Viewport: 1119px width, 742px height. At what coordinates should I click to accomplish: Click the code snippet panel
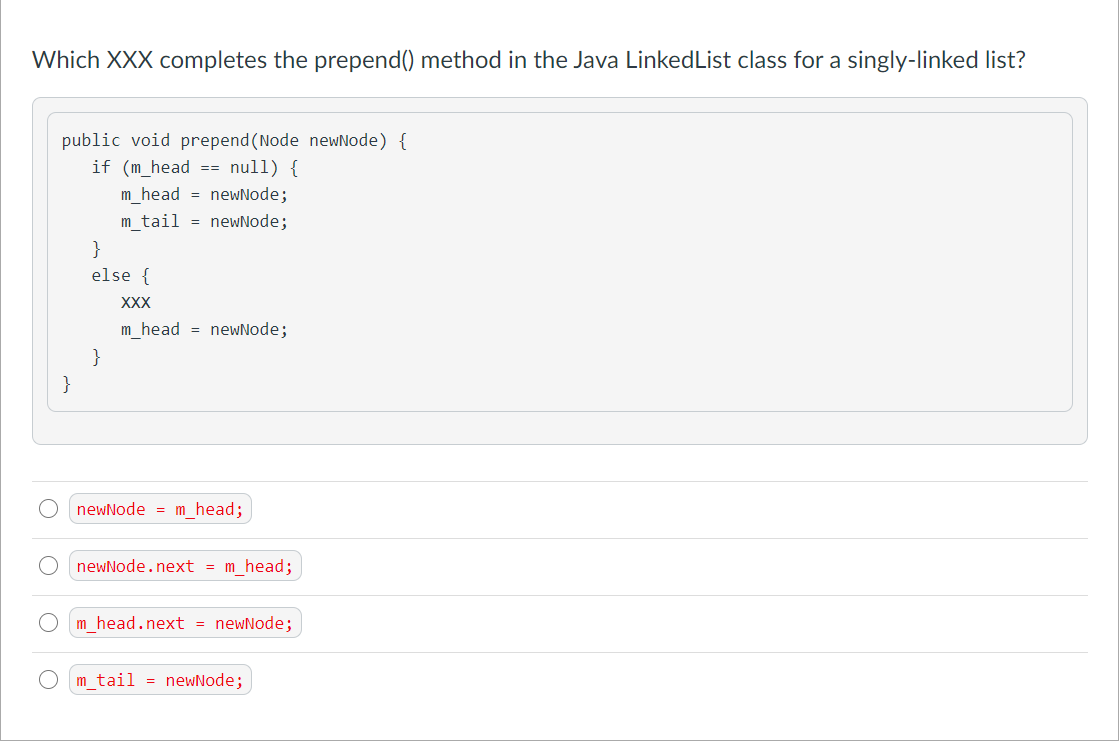[x=560, y=260]
